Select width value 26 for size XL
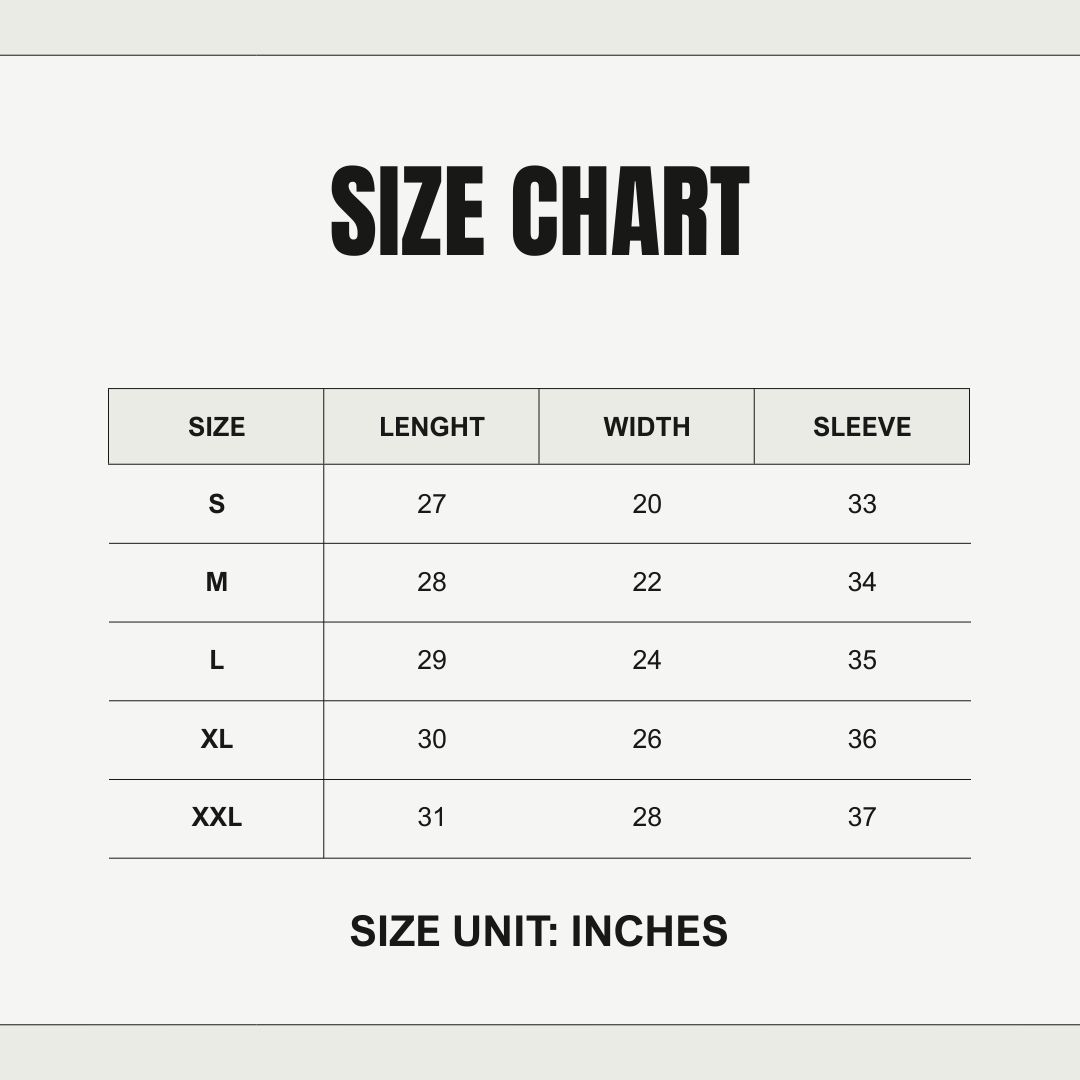 click(x=647, y=739)
